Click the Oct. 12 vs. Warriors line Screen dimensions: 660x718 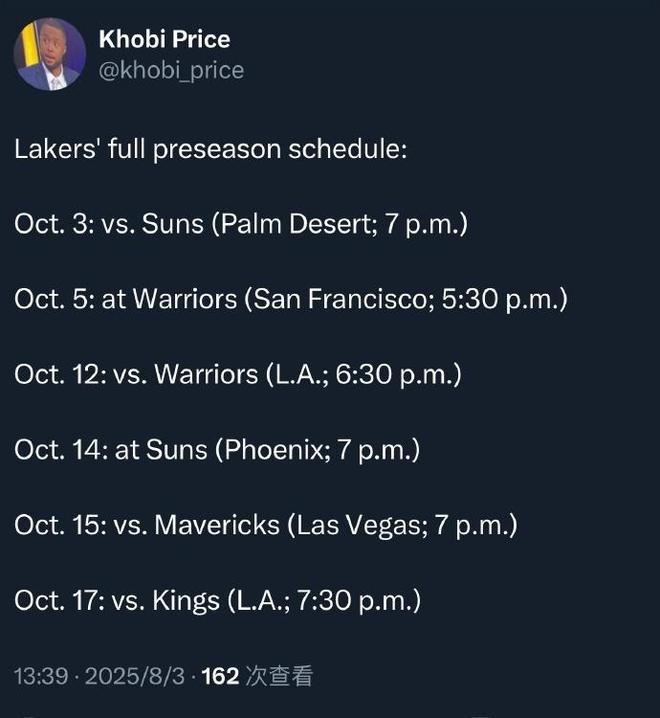pyautogui.click(x=238, y=375)
